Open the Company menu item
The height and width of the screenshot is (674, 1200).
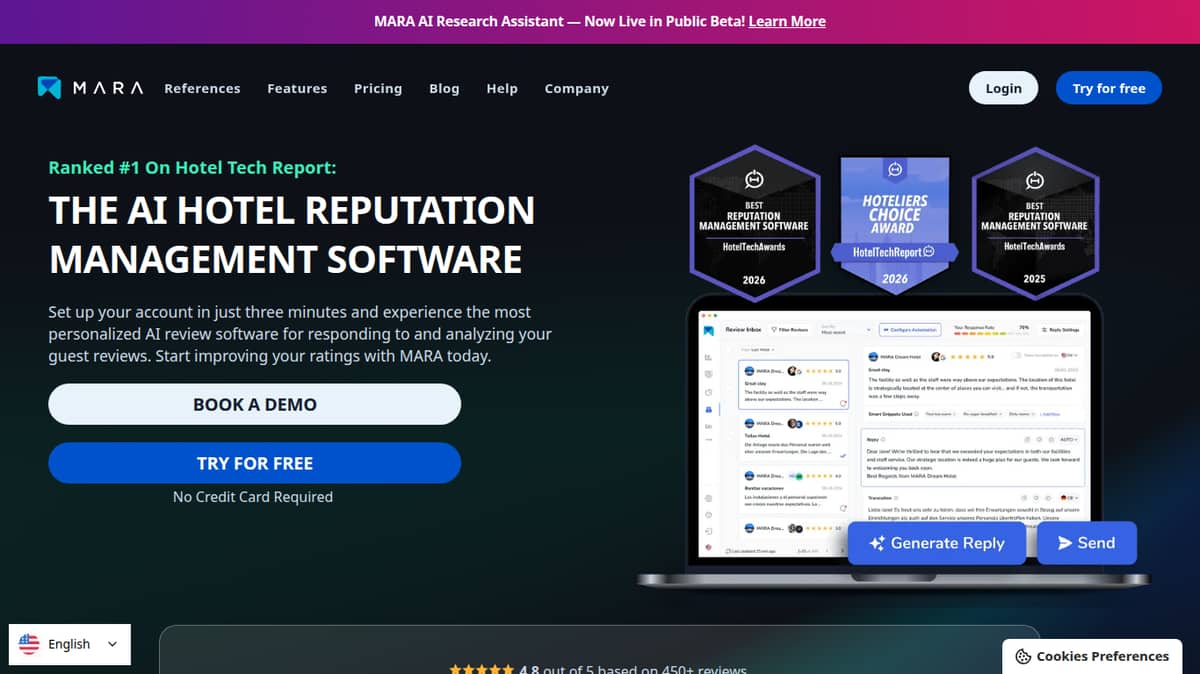(576, 88)
